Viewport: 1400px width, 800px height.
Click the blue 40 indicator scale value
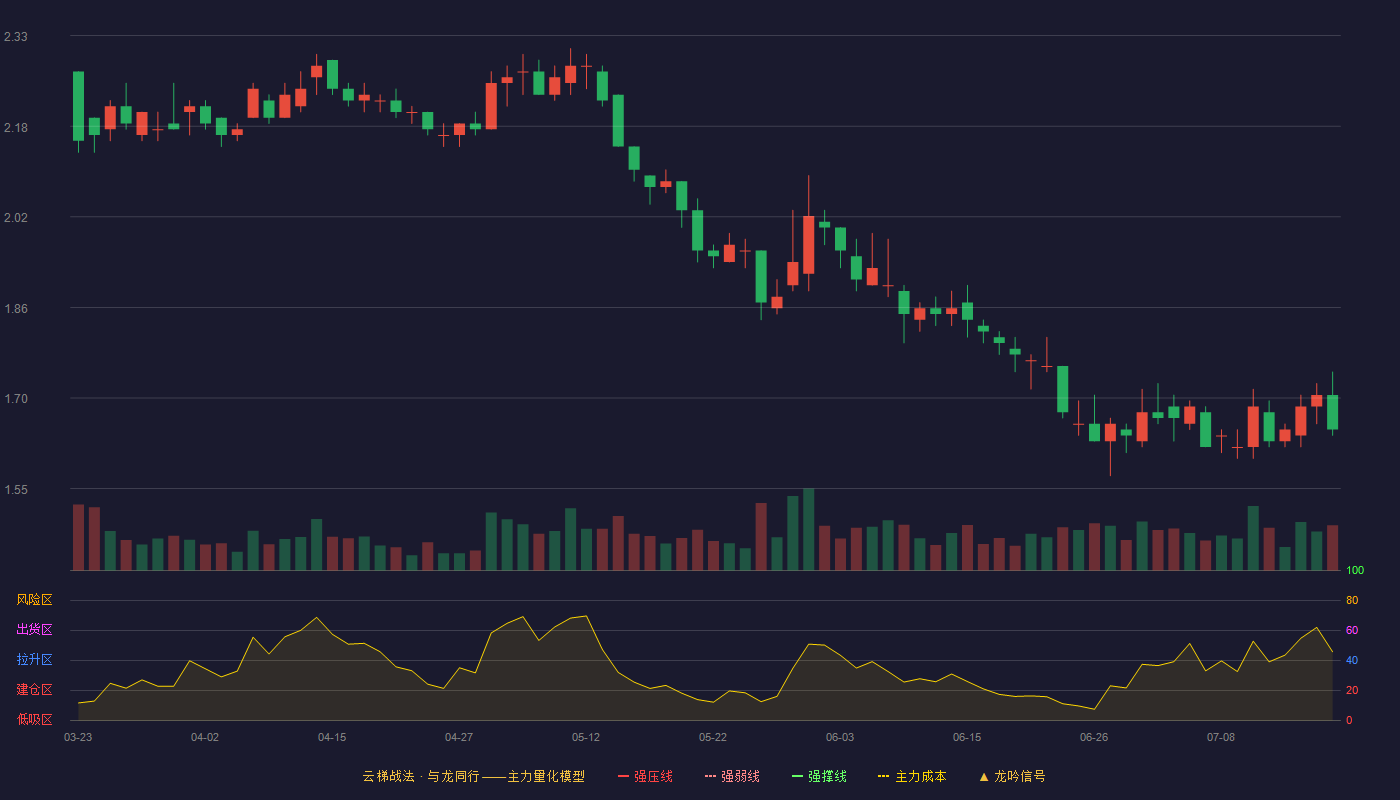tap(1352, 660)
